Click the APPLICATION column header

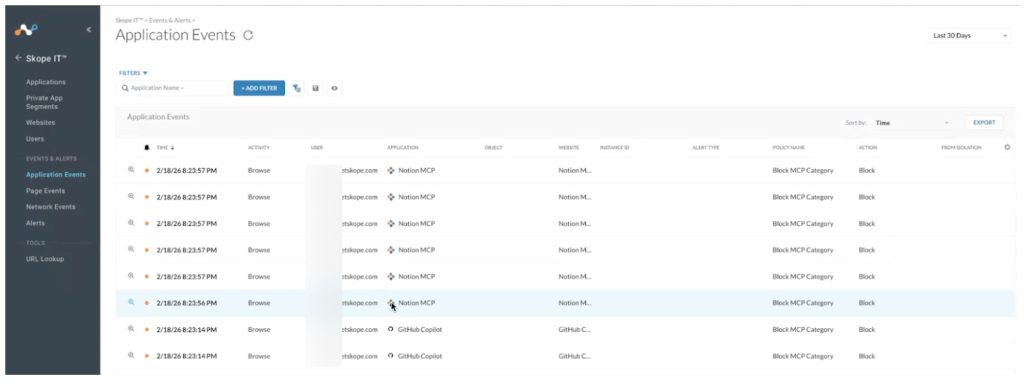coord(402,148)
